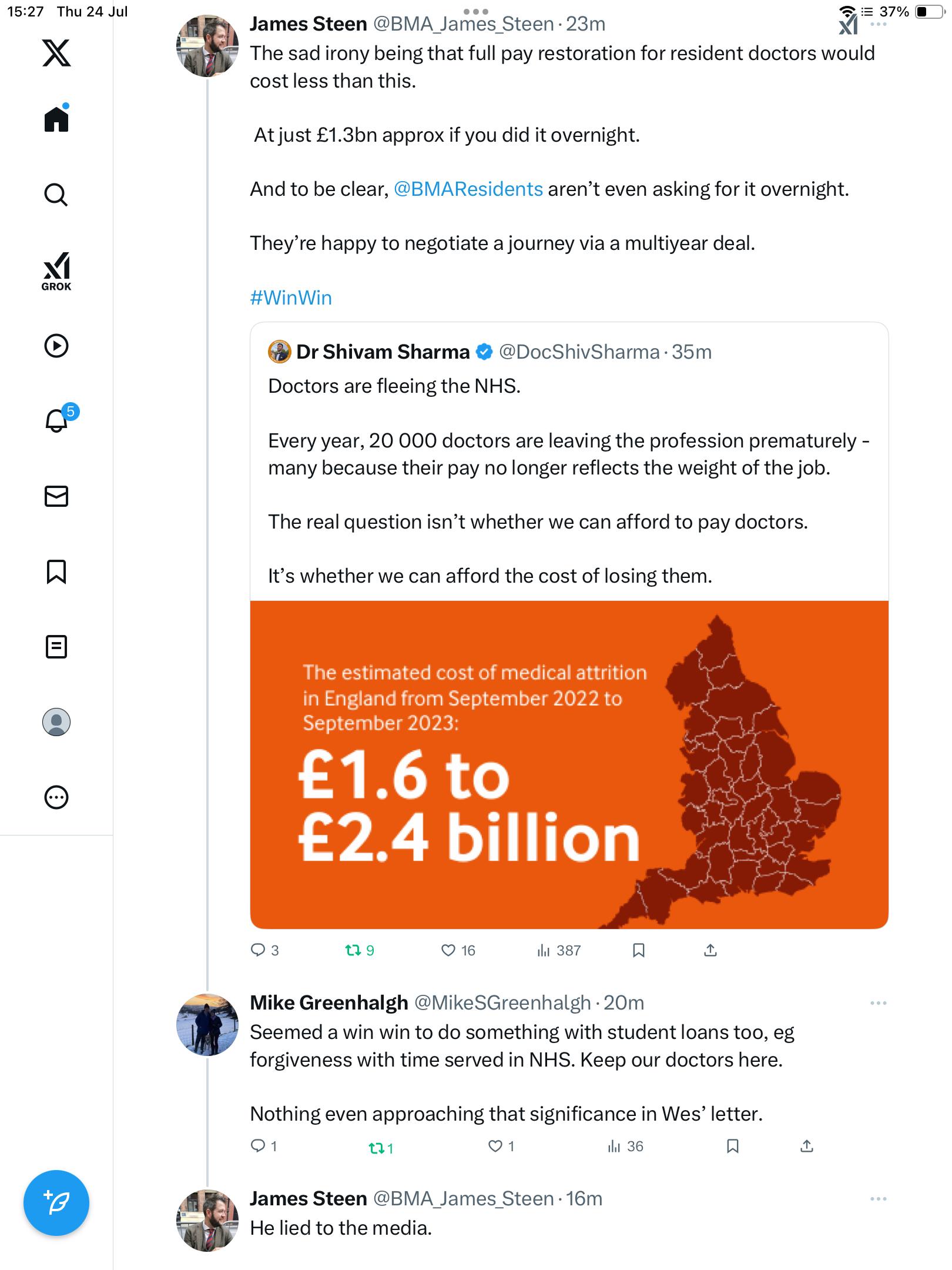
Task: Expand the More menu in sidebar
Action: pyautogui.click(x=56, y=797)
